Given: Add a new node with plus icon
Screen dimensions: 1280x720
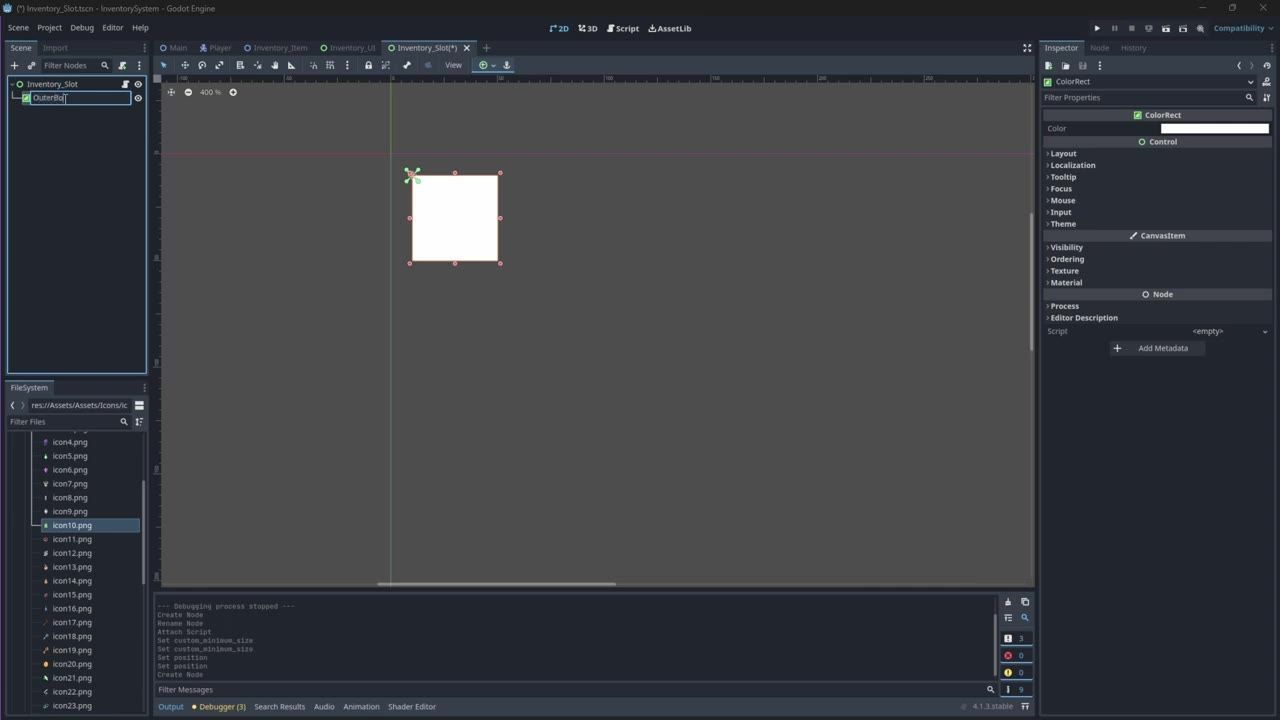Looking at the screenshot, I should 14,65.
